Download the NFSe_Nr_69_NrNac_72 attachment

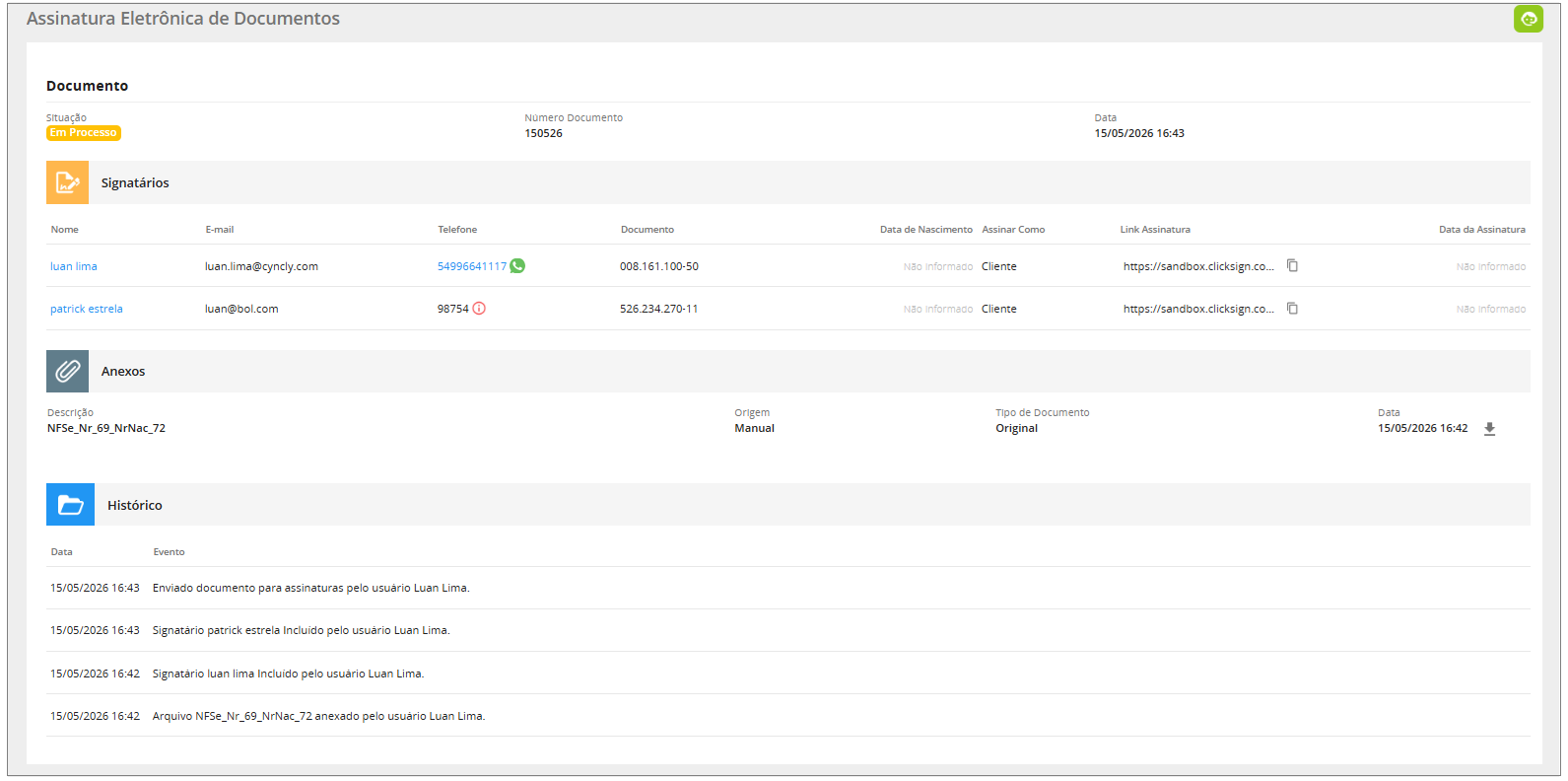coord(1489,428)
